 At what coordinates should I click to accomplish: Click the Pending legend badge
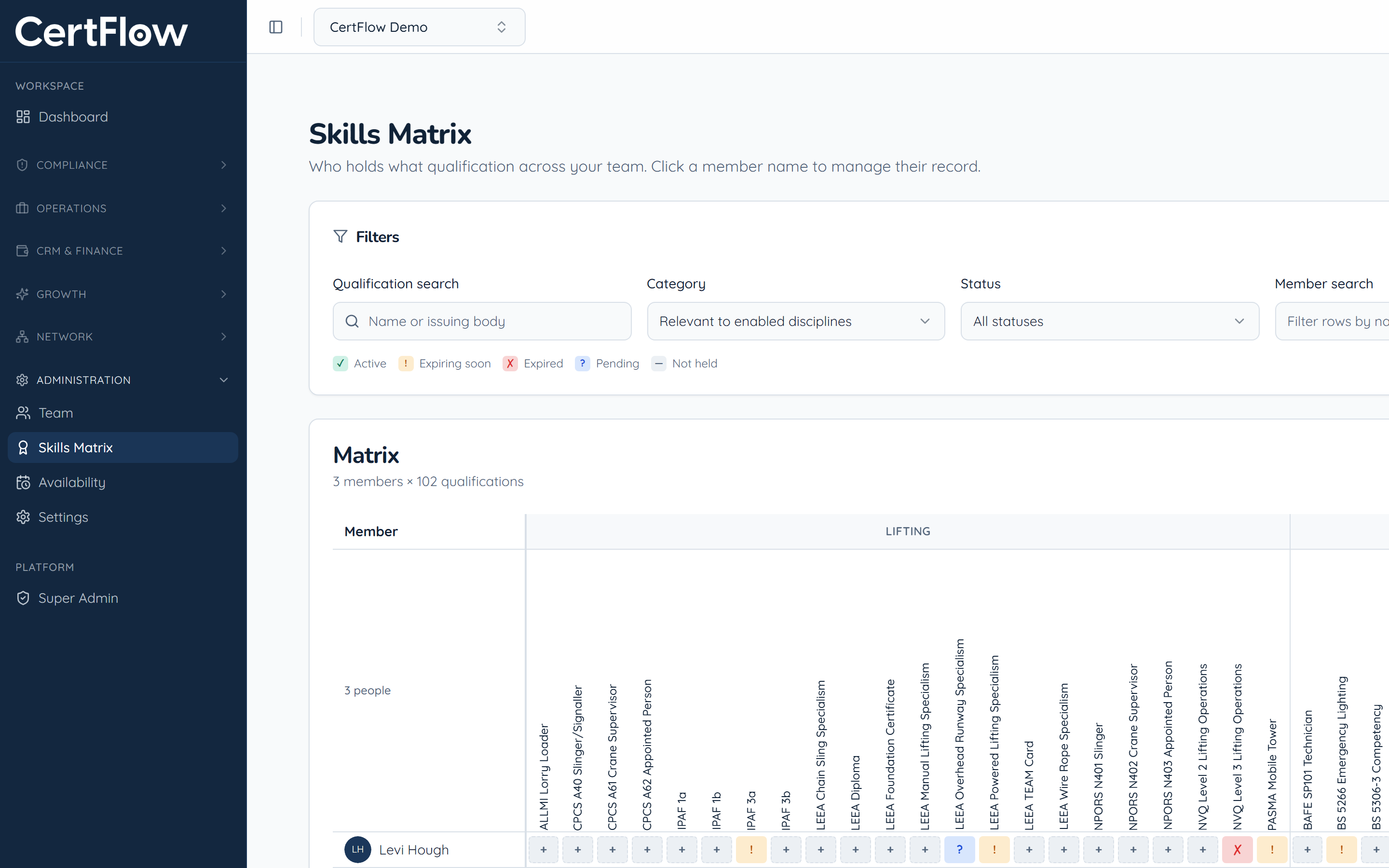coord(583,364)
